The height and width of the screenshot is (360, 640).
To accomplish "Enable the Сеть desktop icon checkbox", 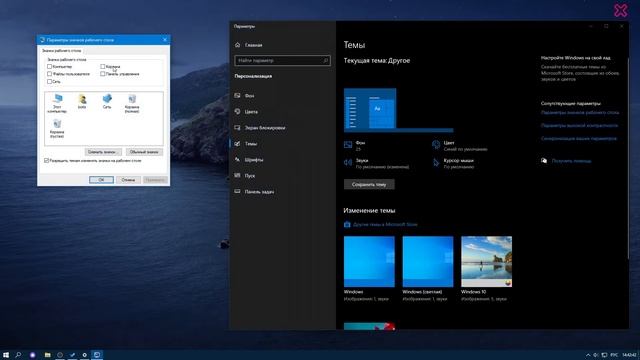I will point(49,82).
